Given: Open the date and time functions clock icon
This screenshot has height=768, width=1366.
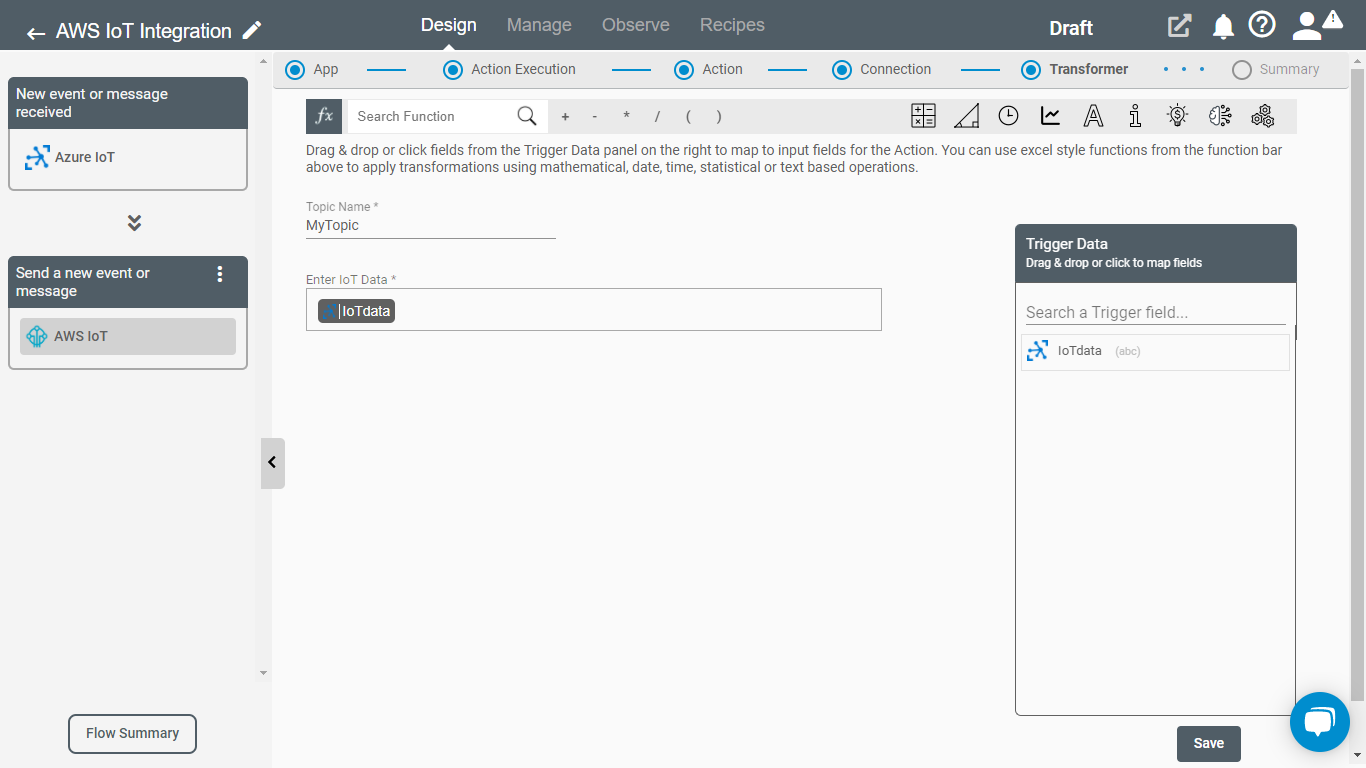Looking at the screenshot, I should 1008,116.
